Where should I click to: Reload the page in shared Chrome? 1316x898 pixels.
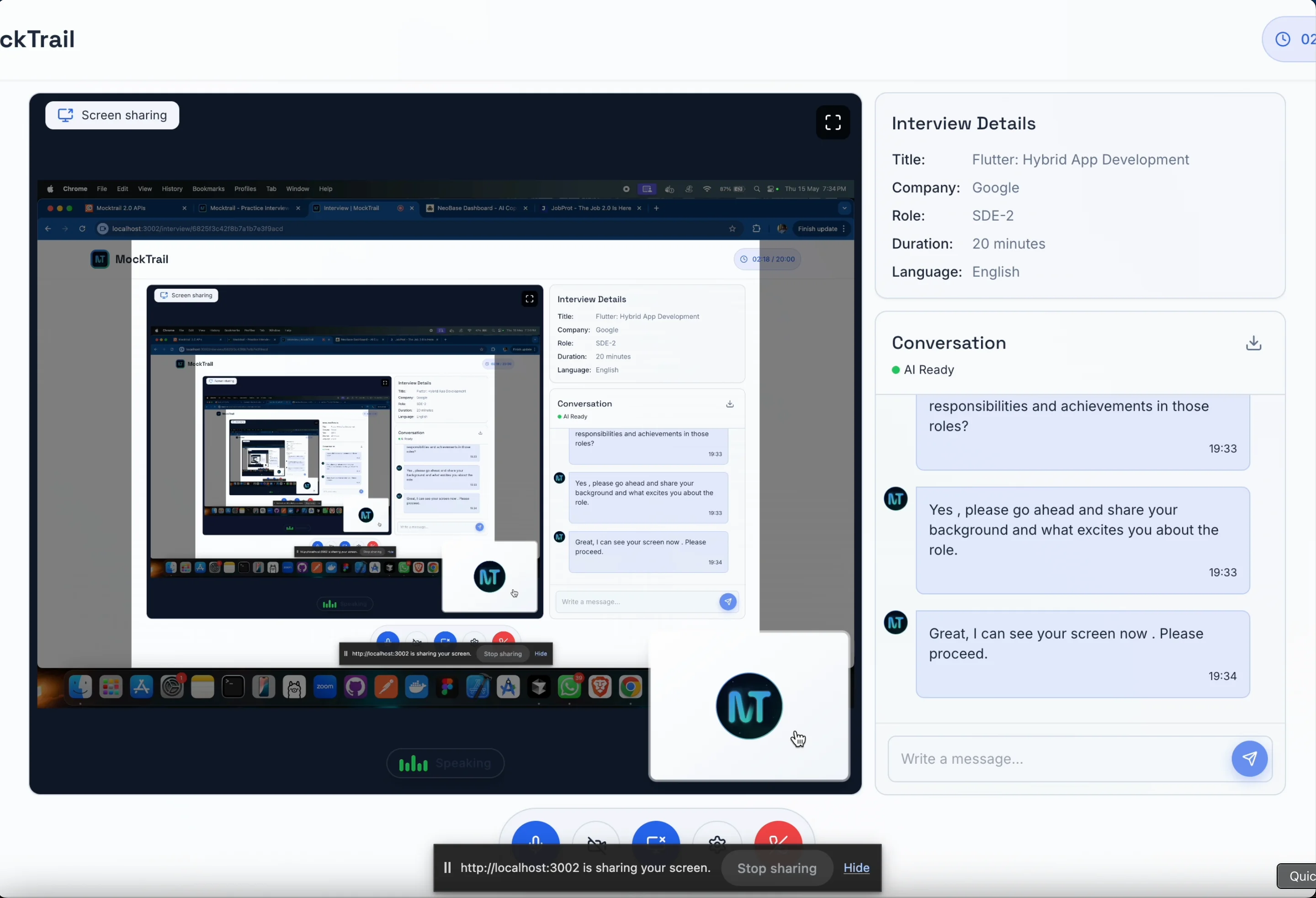coord(82,229)
